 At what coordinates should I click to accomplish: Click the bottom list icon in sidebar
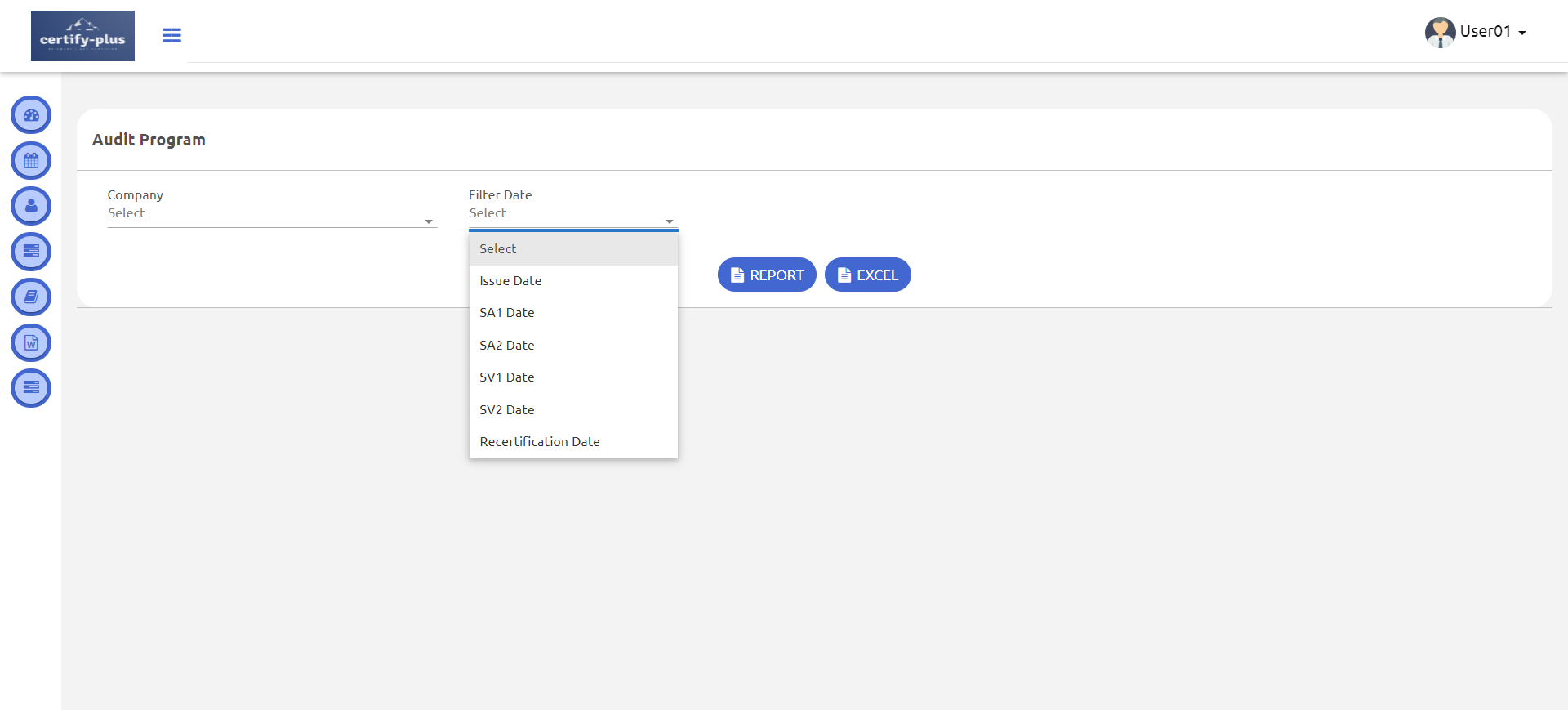(31, 388)
